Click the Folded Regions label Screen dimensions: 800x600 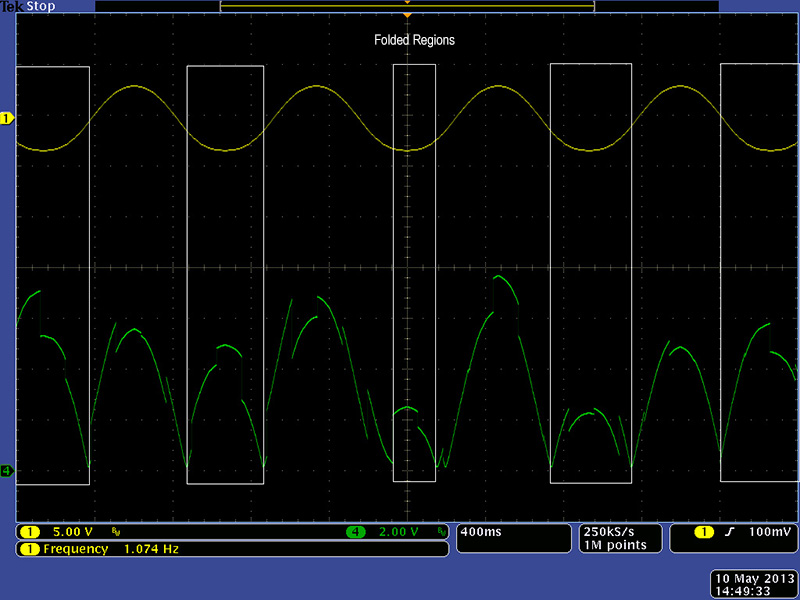414,41
